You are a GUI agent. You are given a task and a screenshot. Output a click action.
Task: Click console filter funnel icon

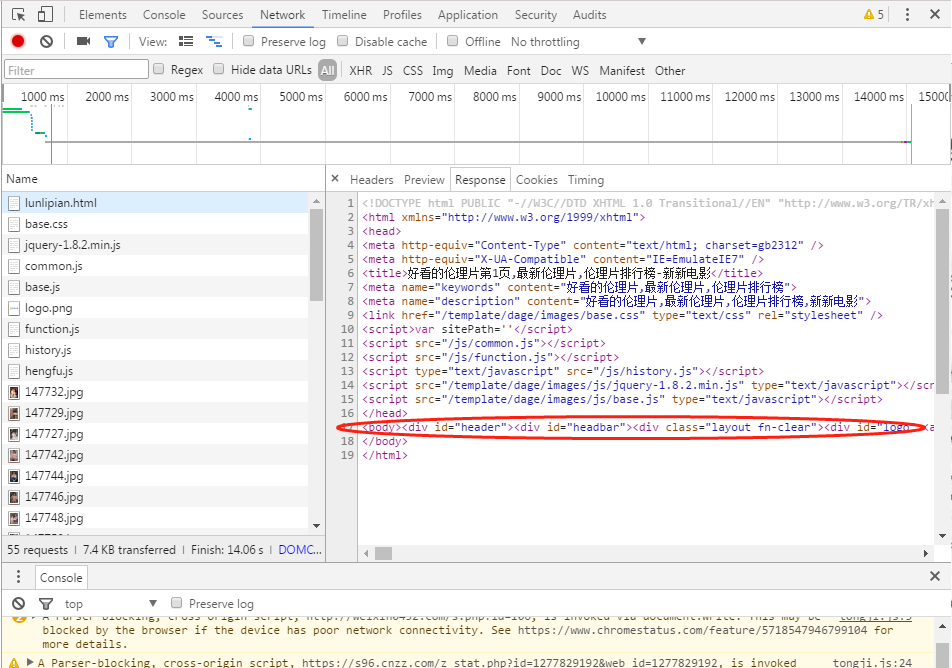click(46, 604)
